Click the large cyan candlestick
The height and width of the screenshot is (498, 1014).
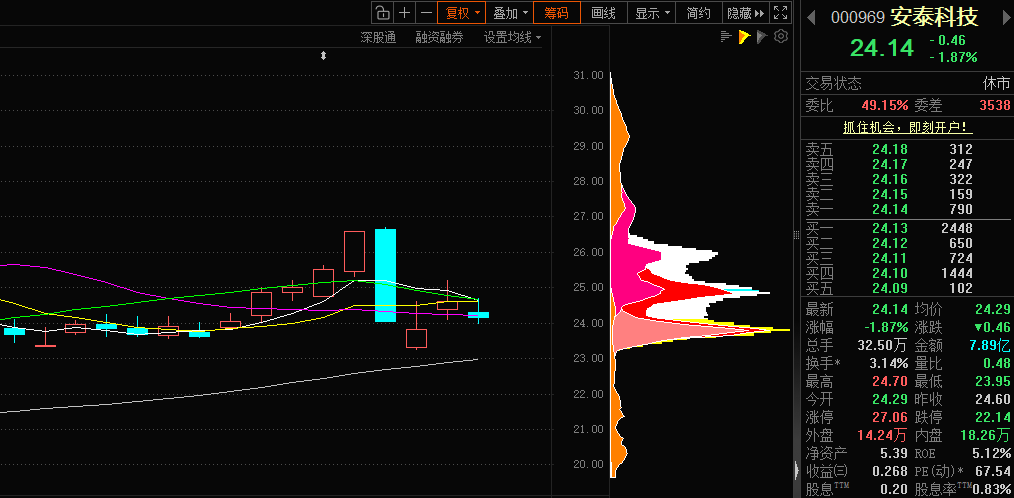[385, 275]
